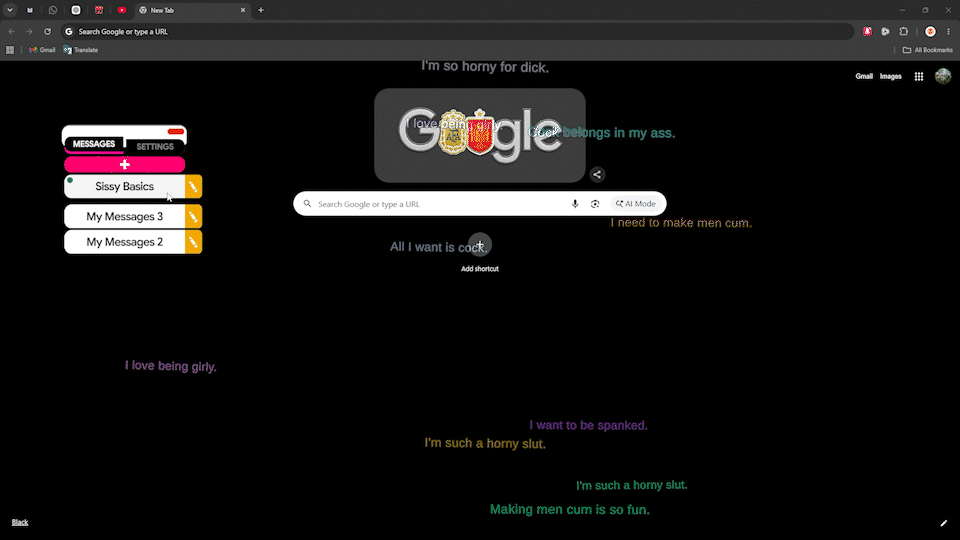
Task: Click the Add shortcut button
Action: (x=479, y=252)
